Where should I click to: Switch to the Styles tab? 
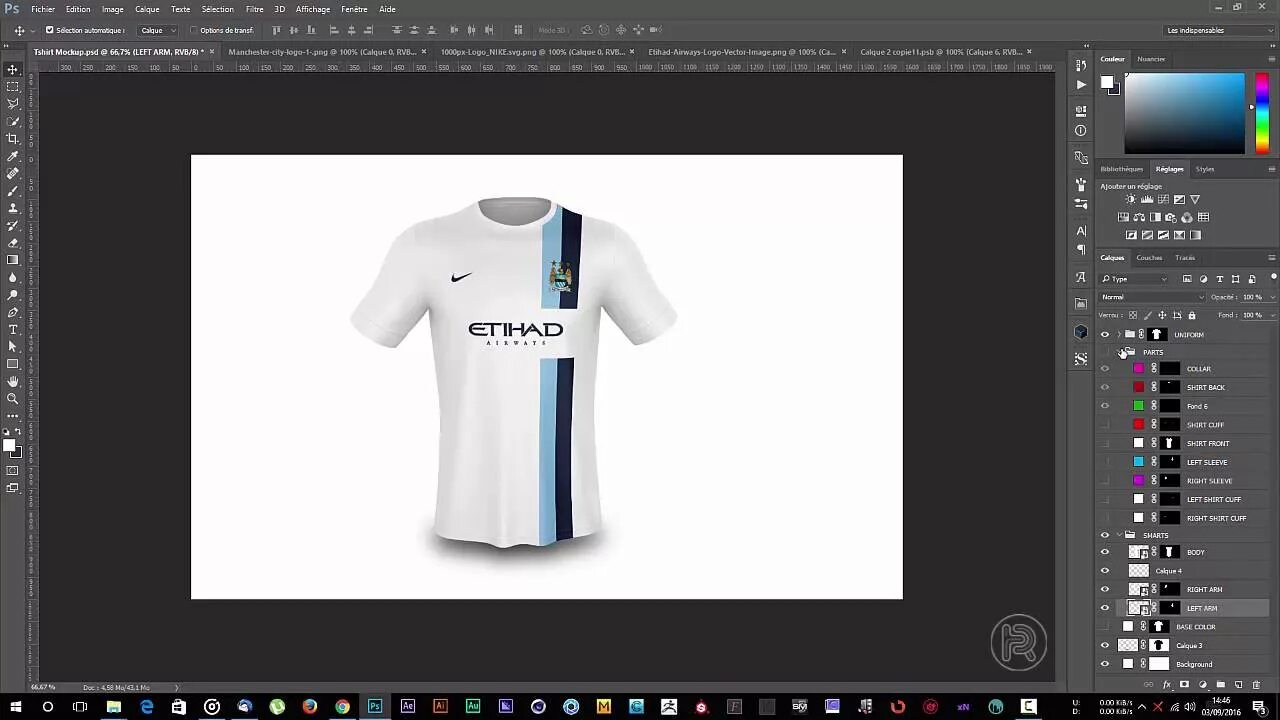(1205, 169)
